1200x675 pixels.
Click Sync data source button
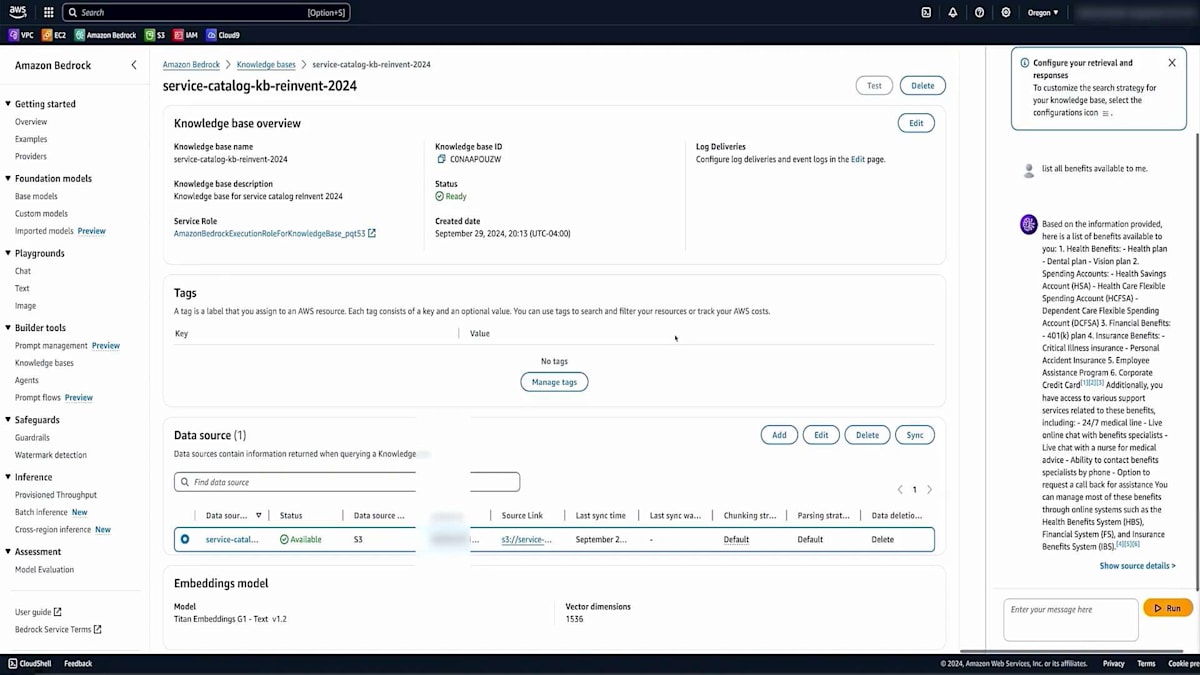[914, 435]
